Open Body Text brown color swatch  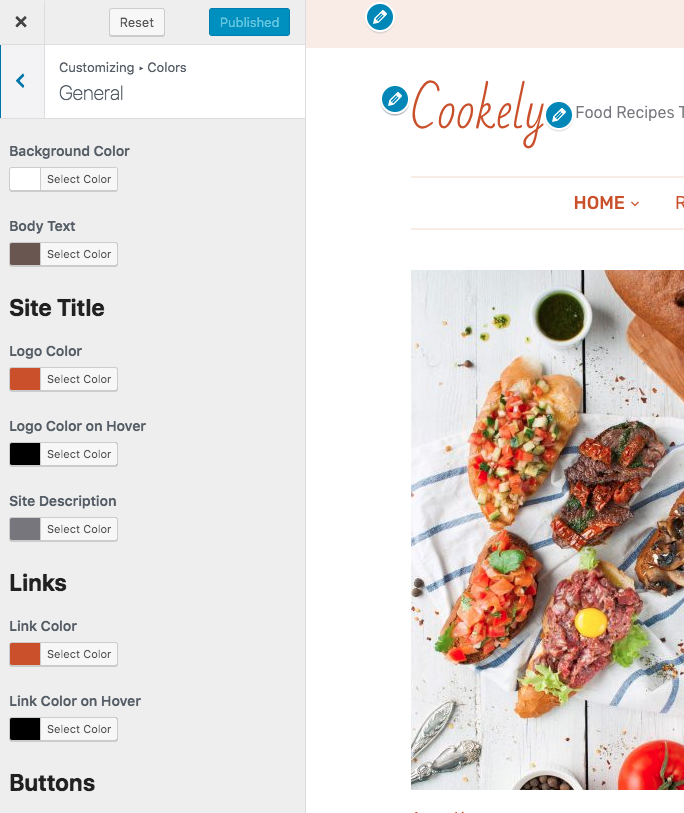tap(25, 255)
